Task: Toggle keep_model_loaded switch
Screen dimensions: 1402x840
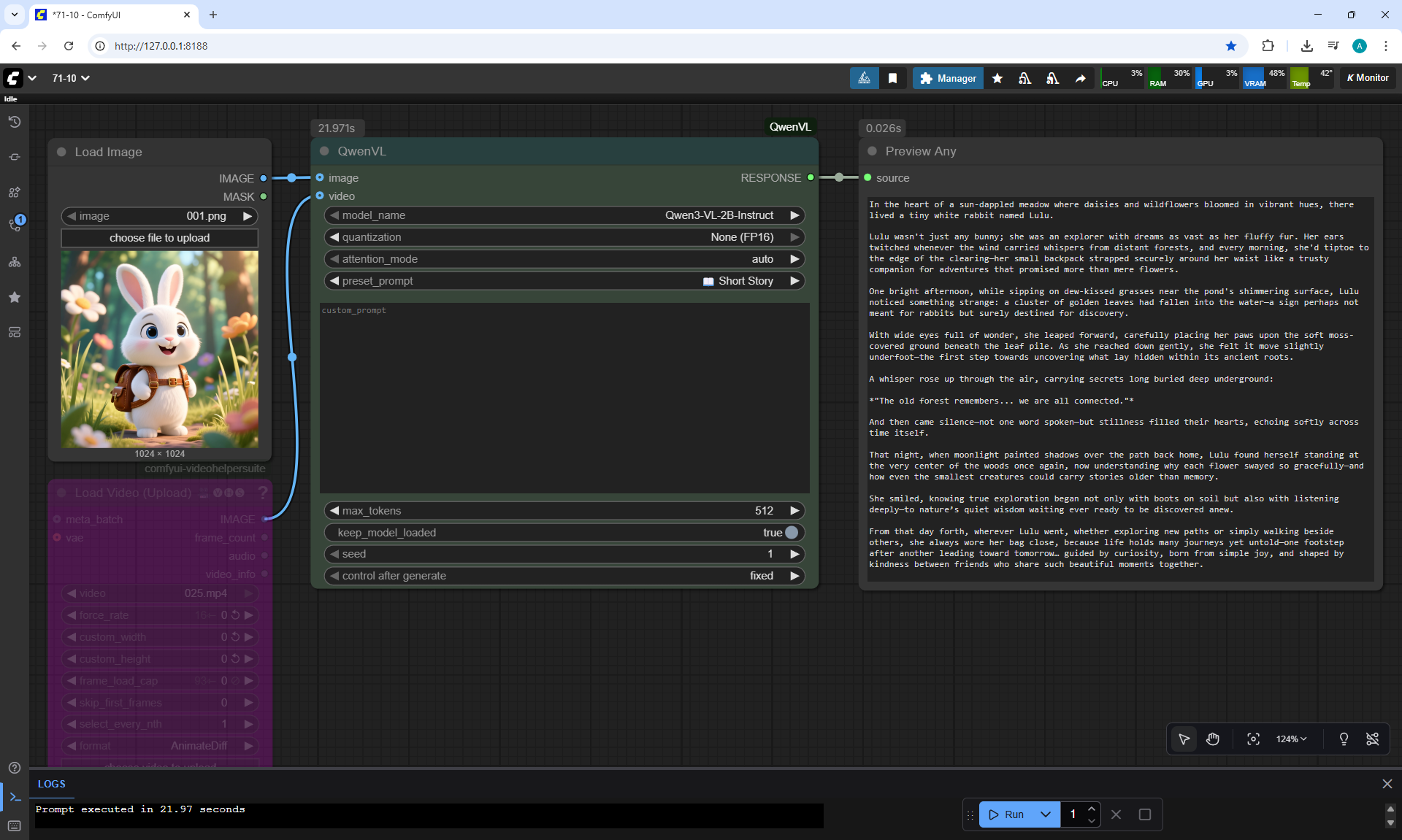Action: 791,533
